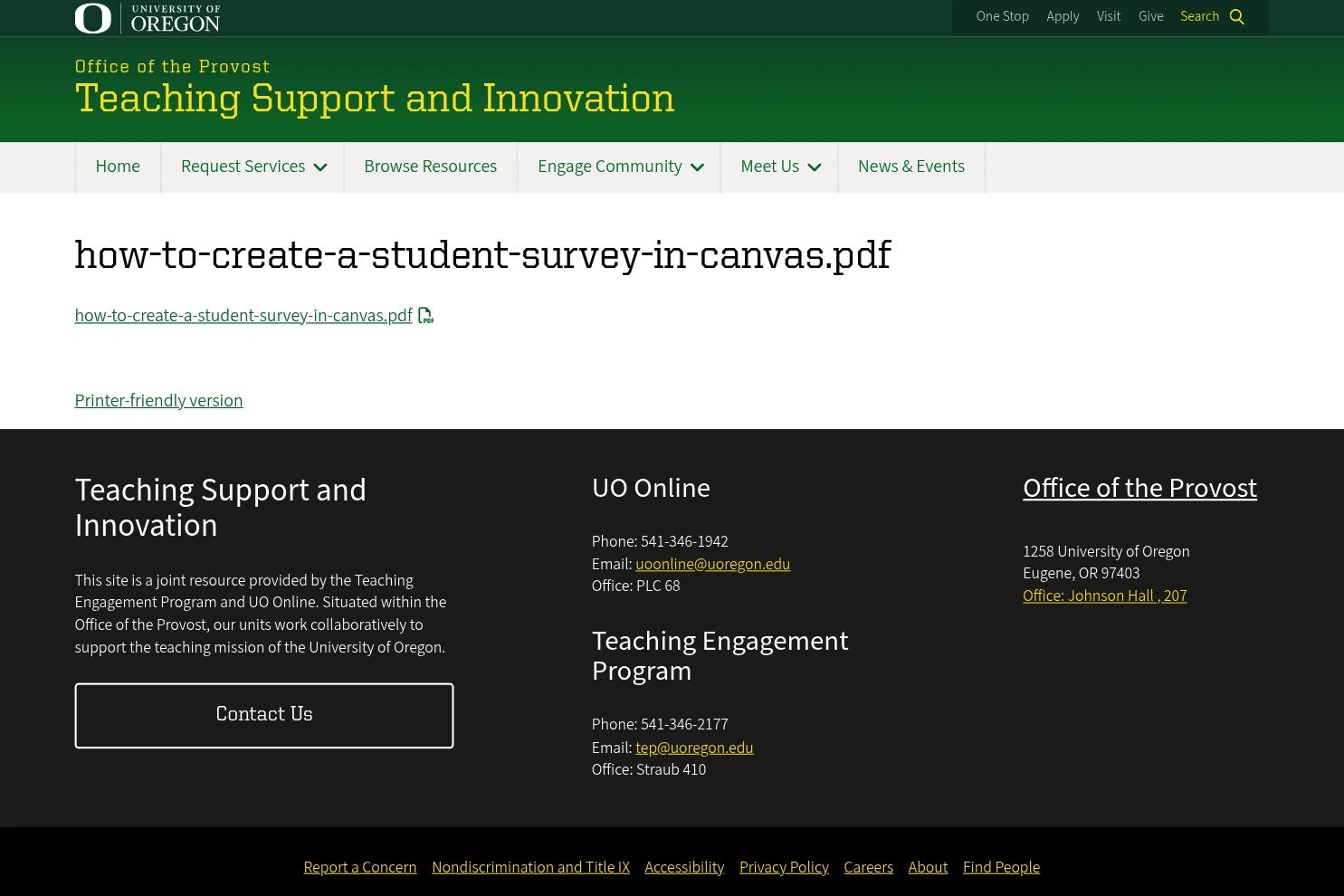This screenshot has width=1344, height=896.
Task: Click the page title how-to-create-a-student-survey-in-canvas.pdf heading
Action: coord(482,255)
